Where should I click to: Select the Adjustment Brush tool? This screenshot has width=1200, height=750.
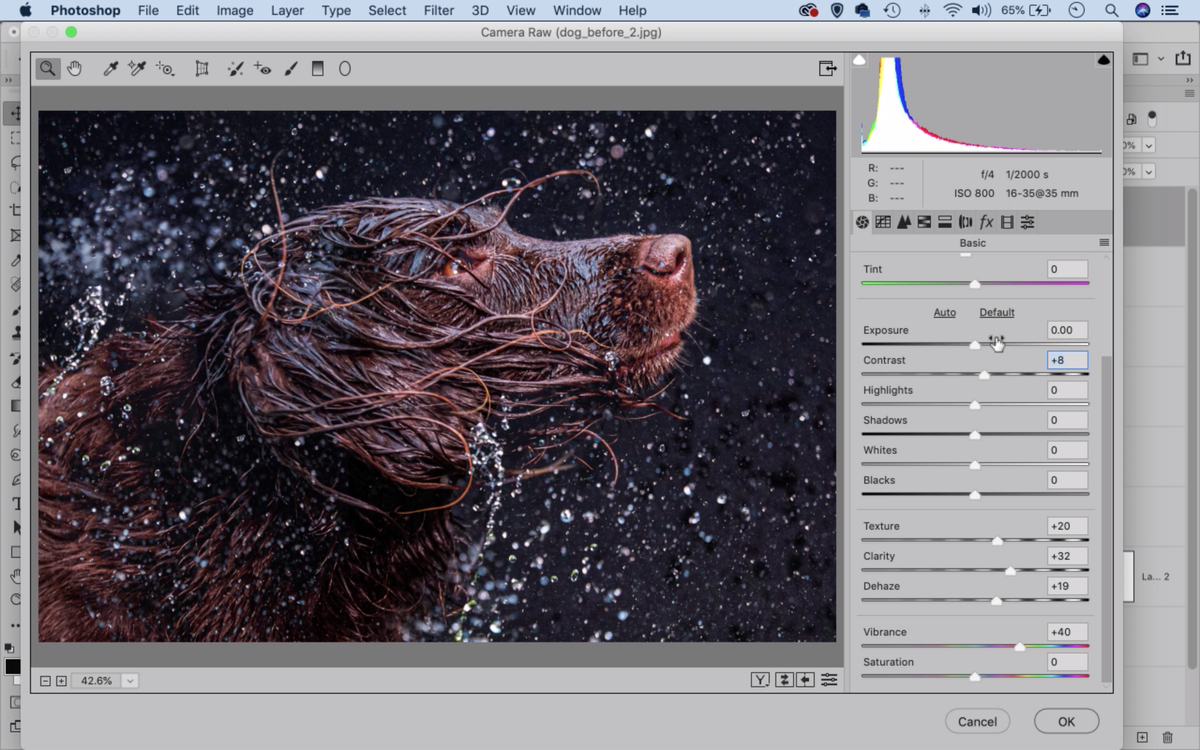pyautogui.click(x=290, y=68)
